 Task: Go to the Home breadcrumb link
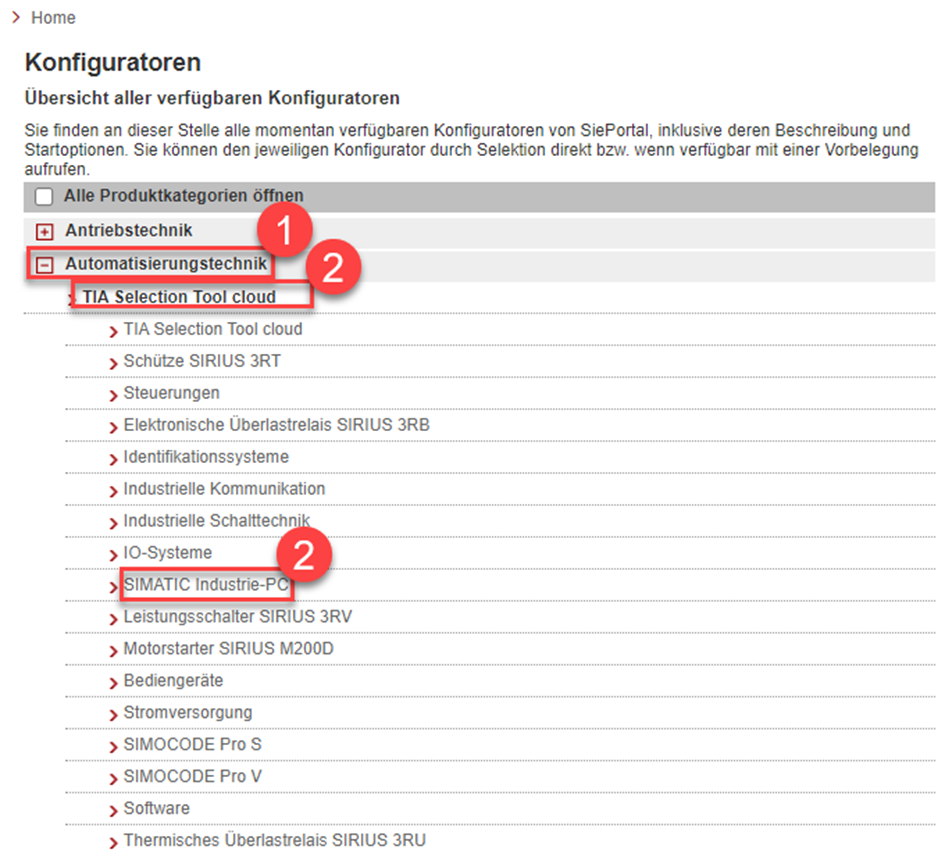coord(53,18)
